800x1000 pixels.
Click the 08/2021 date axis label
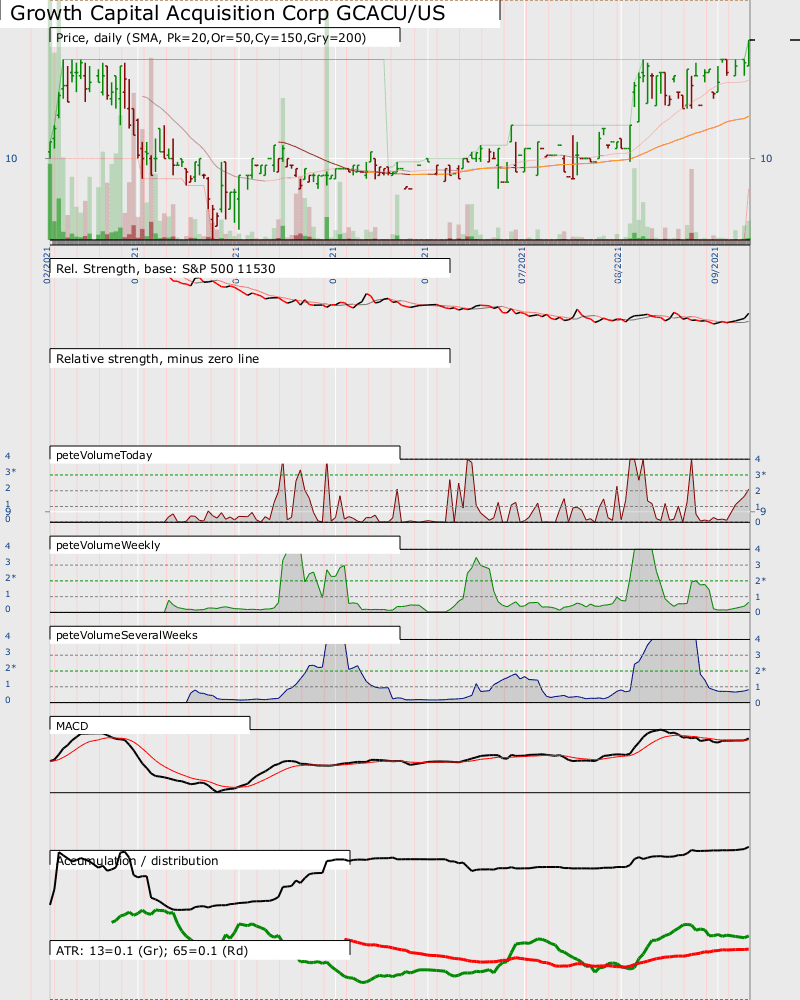[618, 266]
